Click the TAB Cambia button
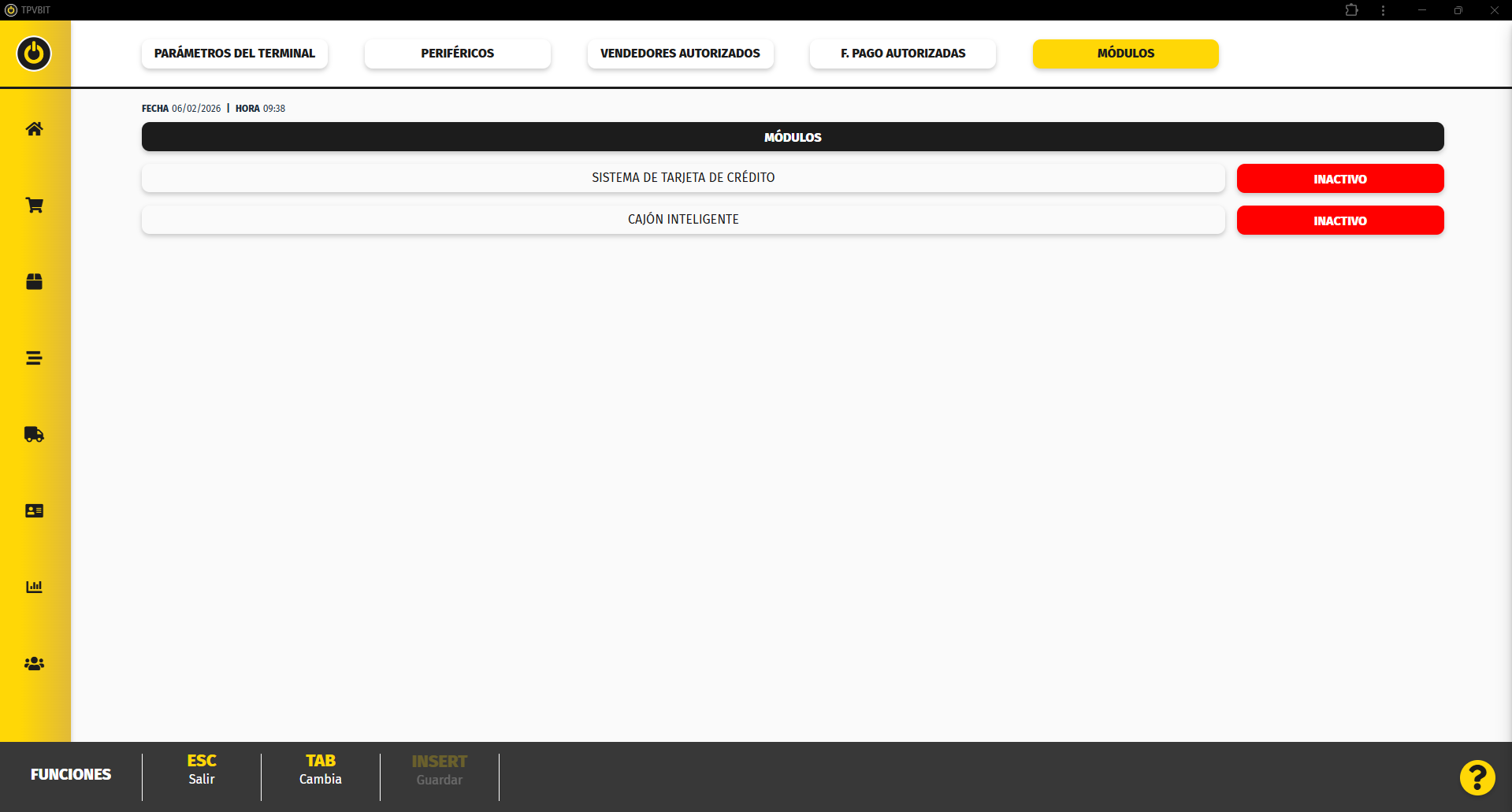The height and width of the screenshot is (812, 1512). pyautogui.click(x=320, y=770)
